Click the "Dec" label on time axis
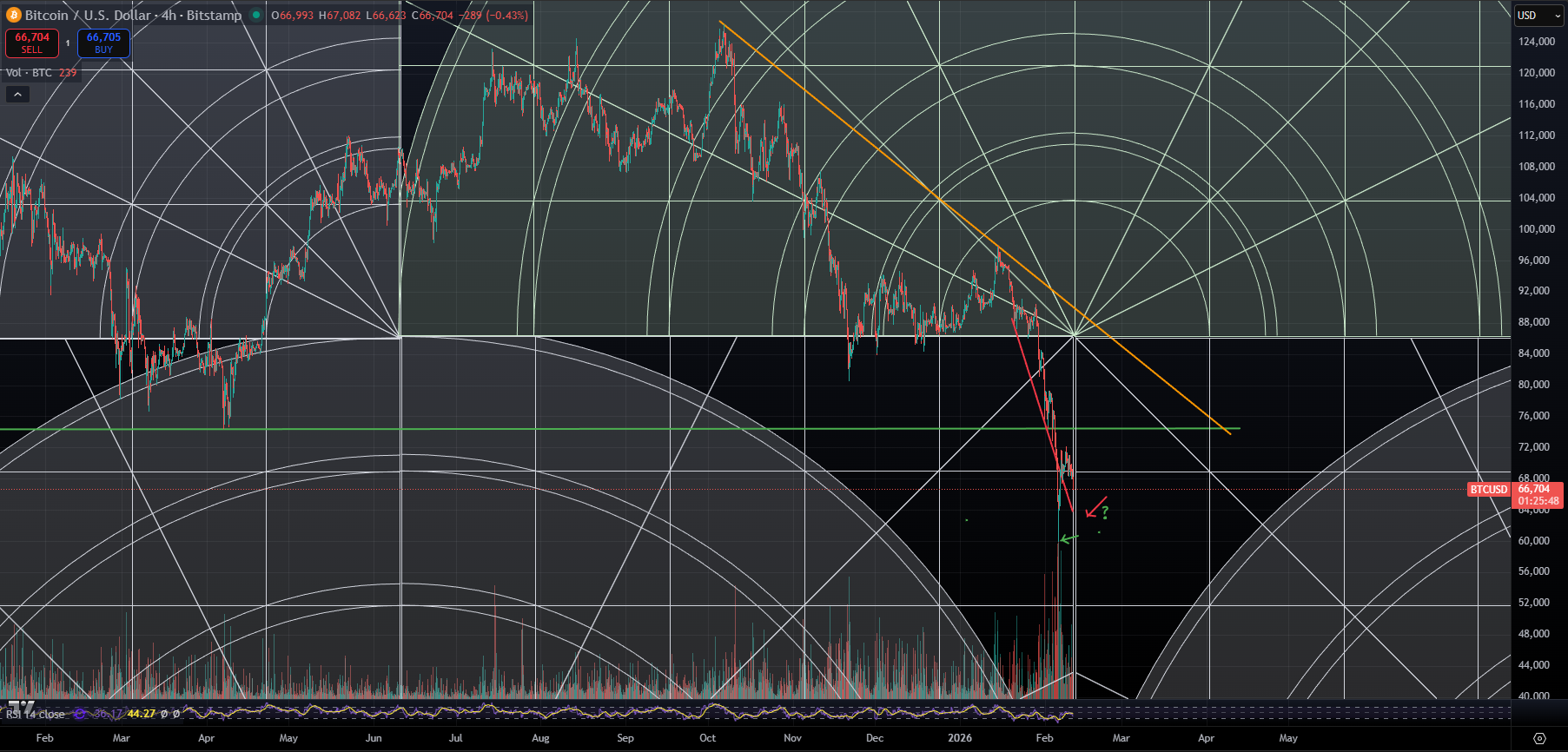Screen dimensions: 1568x752 pos(875,738)
